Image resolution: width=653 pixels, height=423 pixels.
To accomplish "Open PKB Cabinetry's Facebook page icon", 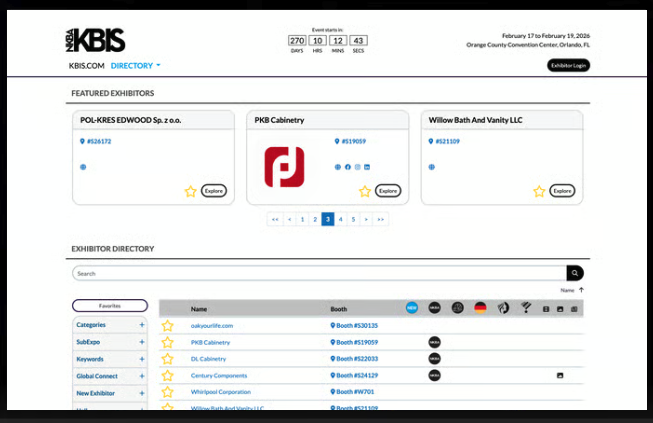I will click(348, 167).
